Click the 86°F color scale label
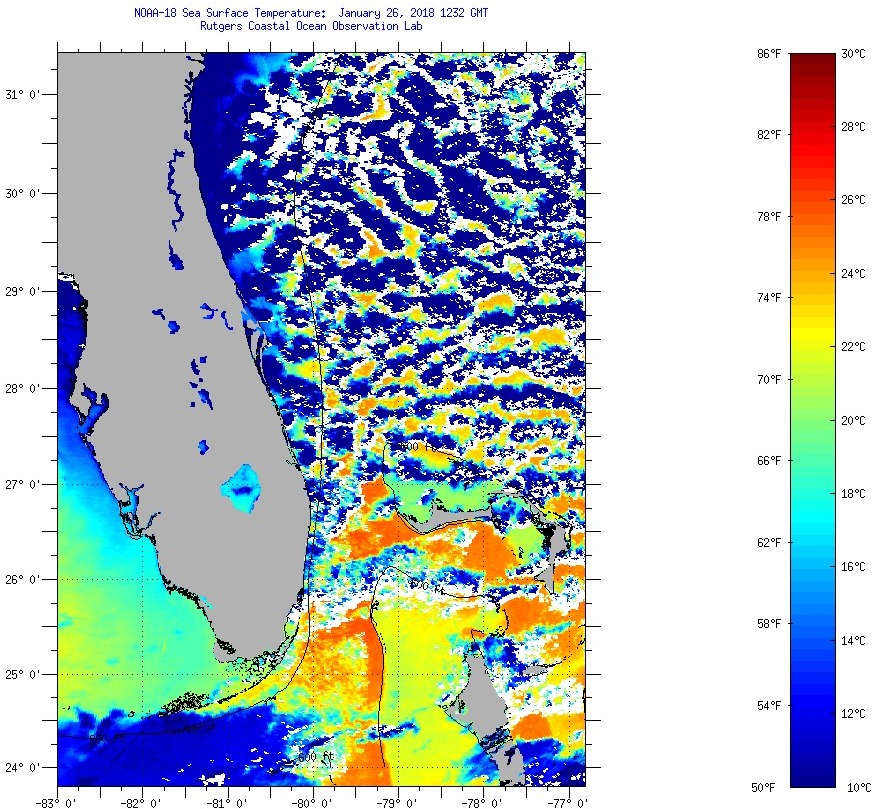 (x=768, y=53)
